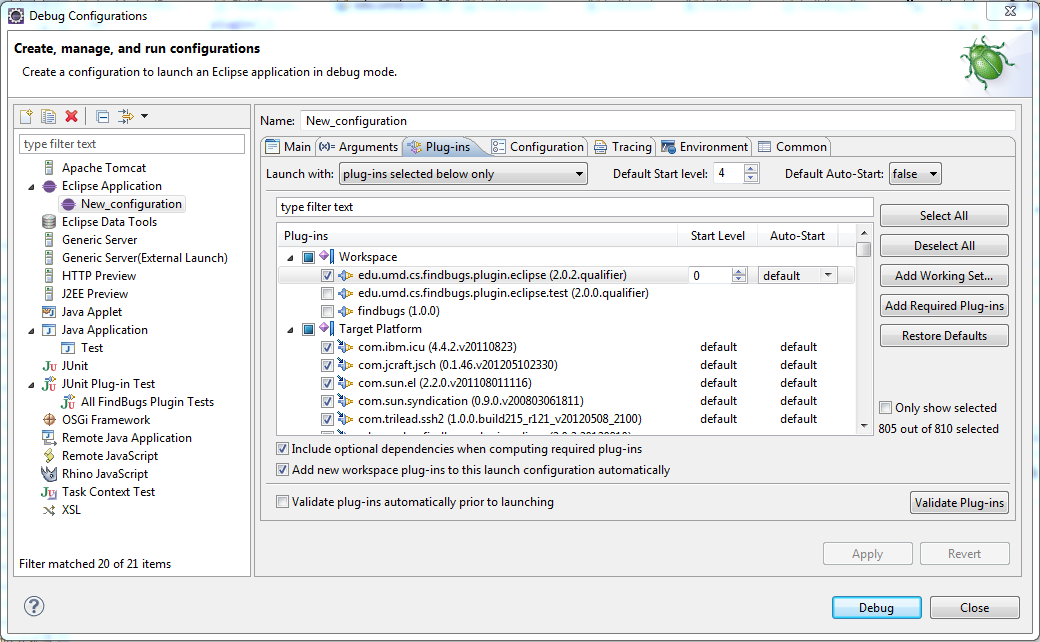Collapse the Workspace plug-ins group

tap(290, 257)
